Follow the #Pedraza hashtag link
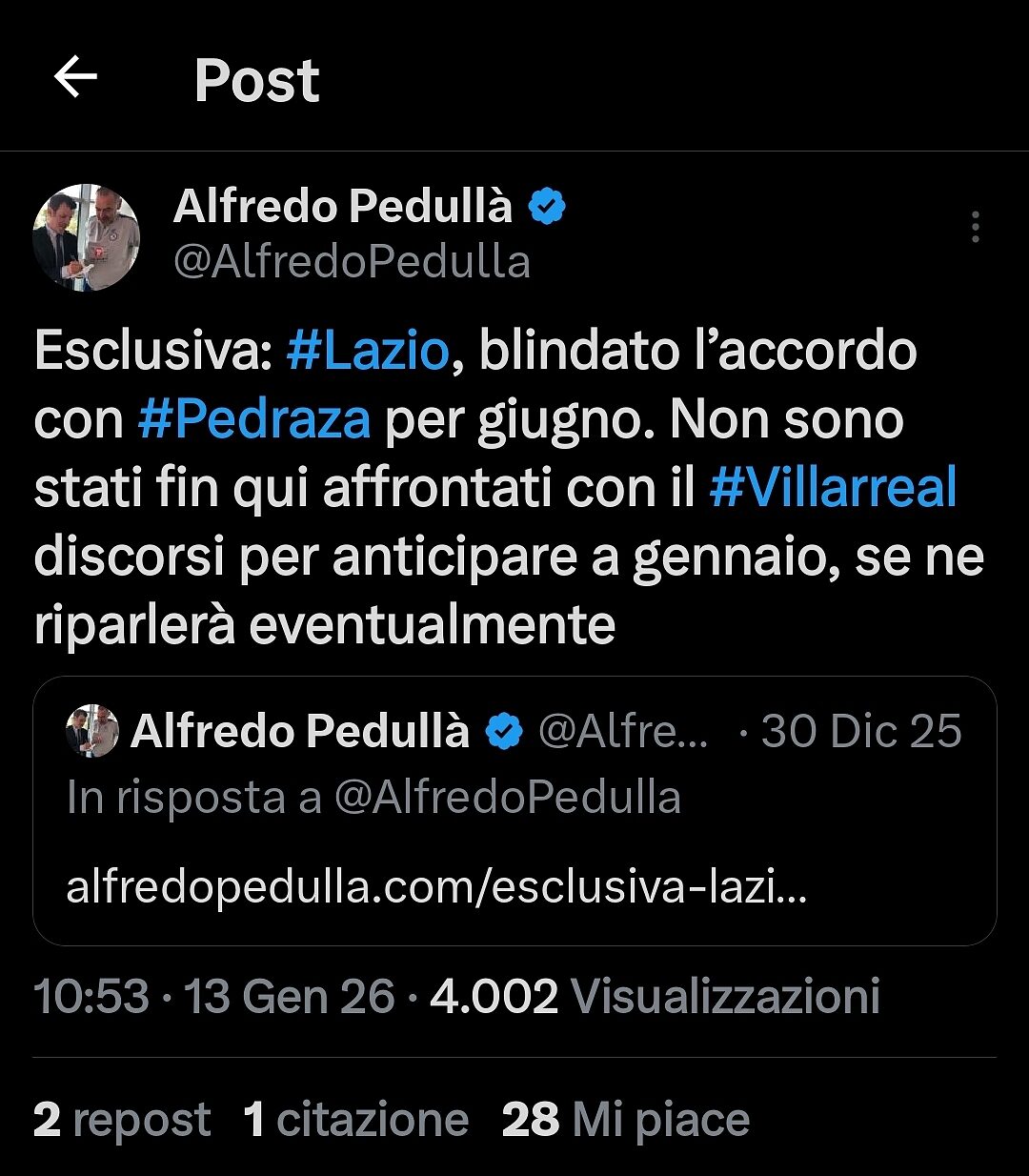Viewport: 1029px width, 1176px height. 254,418
